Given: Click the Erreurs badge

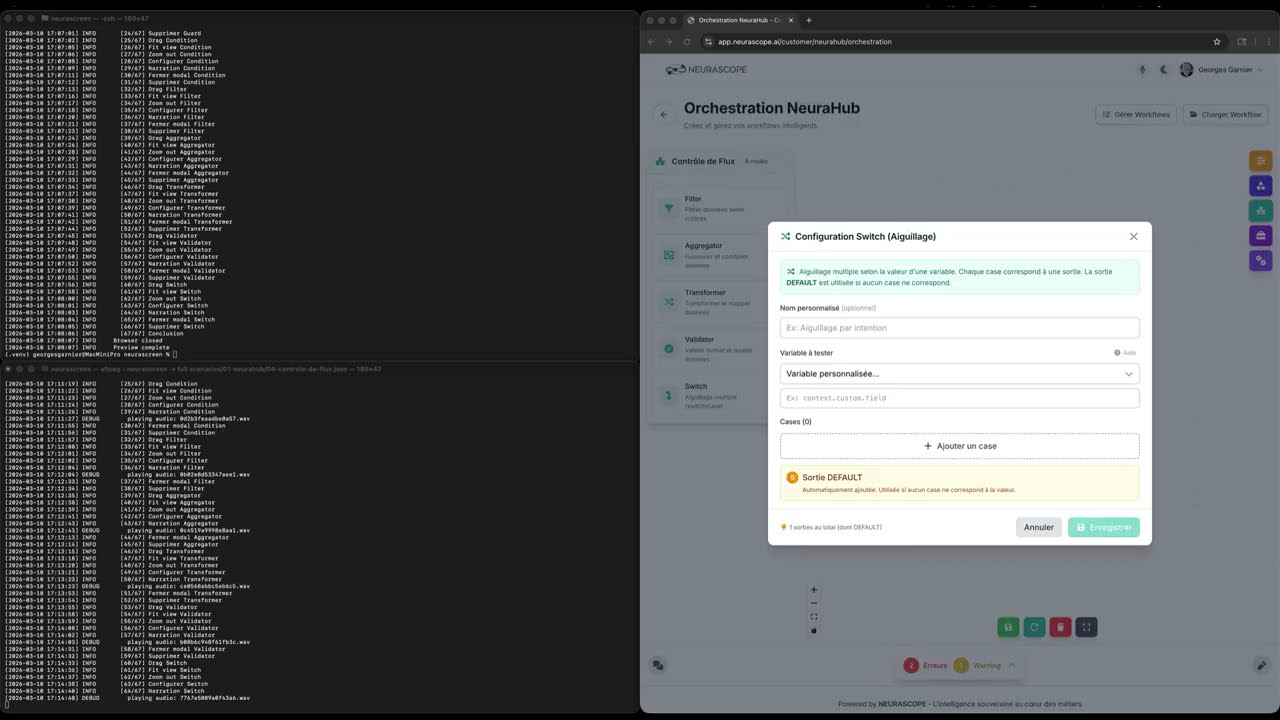Looking at the screenshot, I should (926, 665).
